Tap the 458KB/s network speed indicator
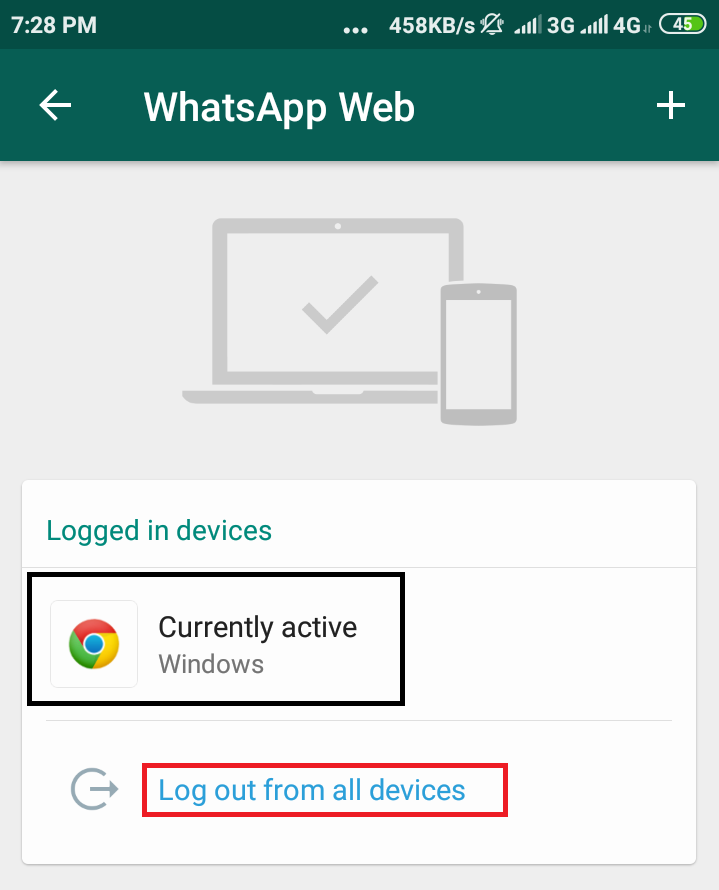Image resolution: width=719 pixels, height=890 pixels. coord(431,25)
